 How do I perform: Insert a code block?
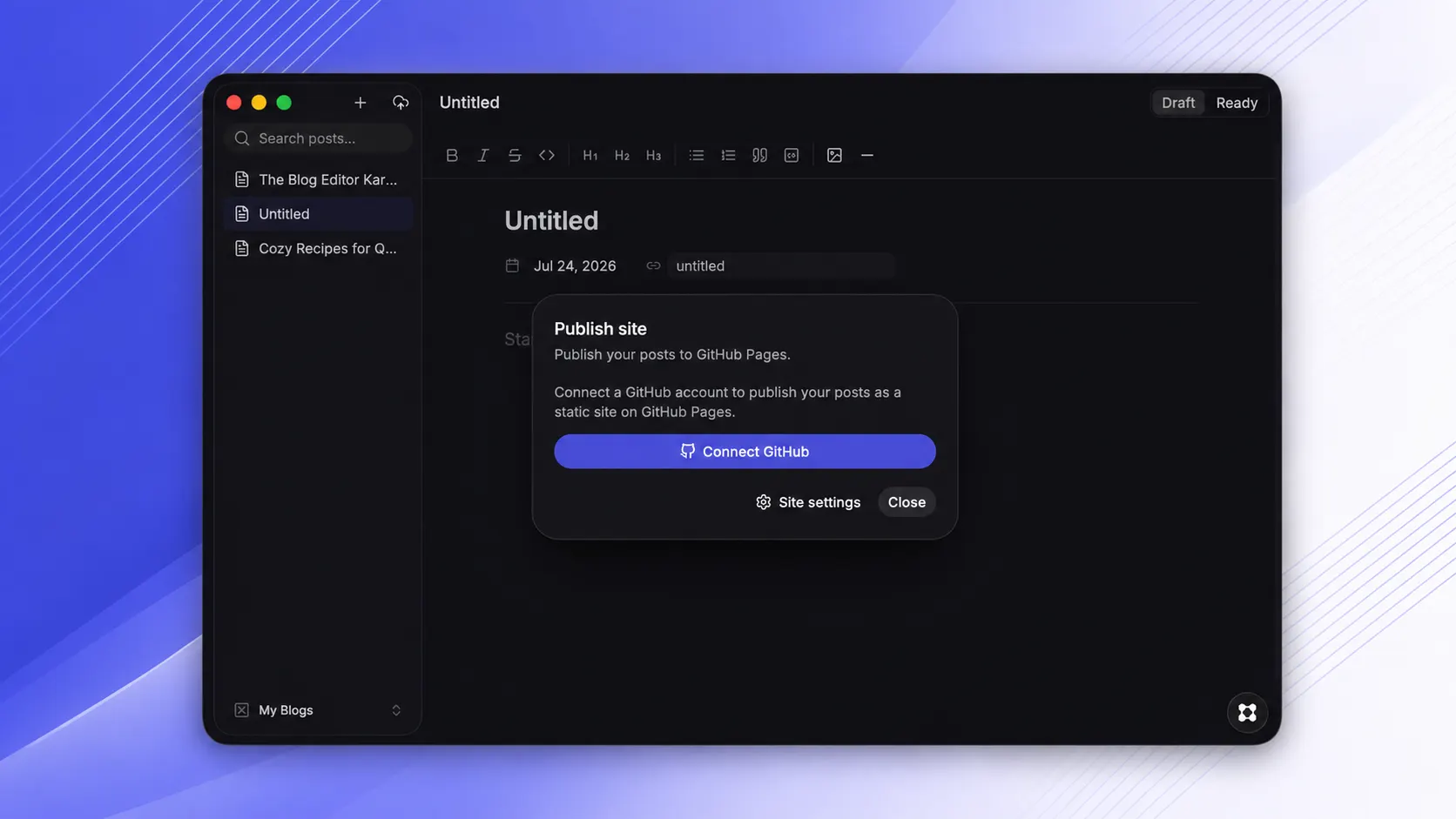click(x=792, y=155)
